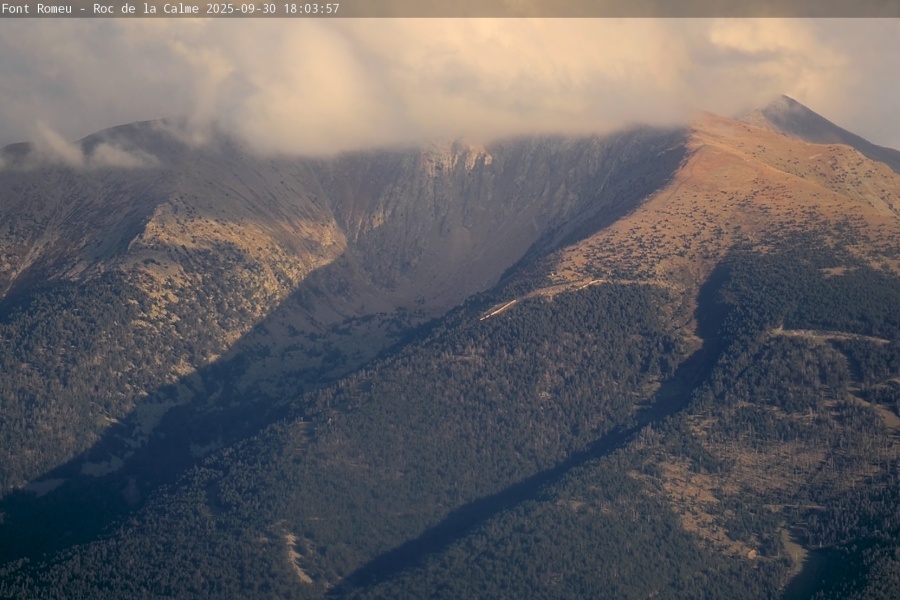Viewport: 900px width, 600px height.
Task: Click the pale path on right-edge hillside
Action: point(830,337)
